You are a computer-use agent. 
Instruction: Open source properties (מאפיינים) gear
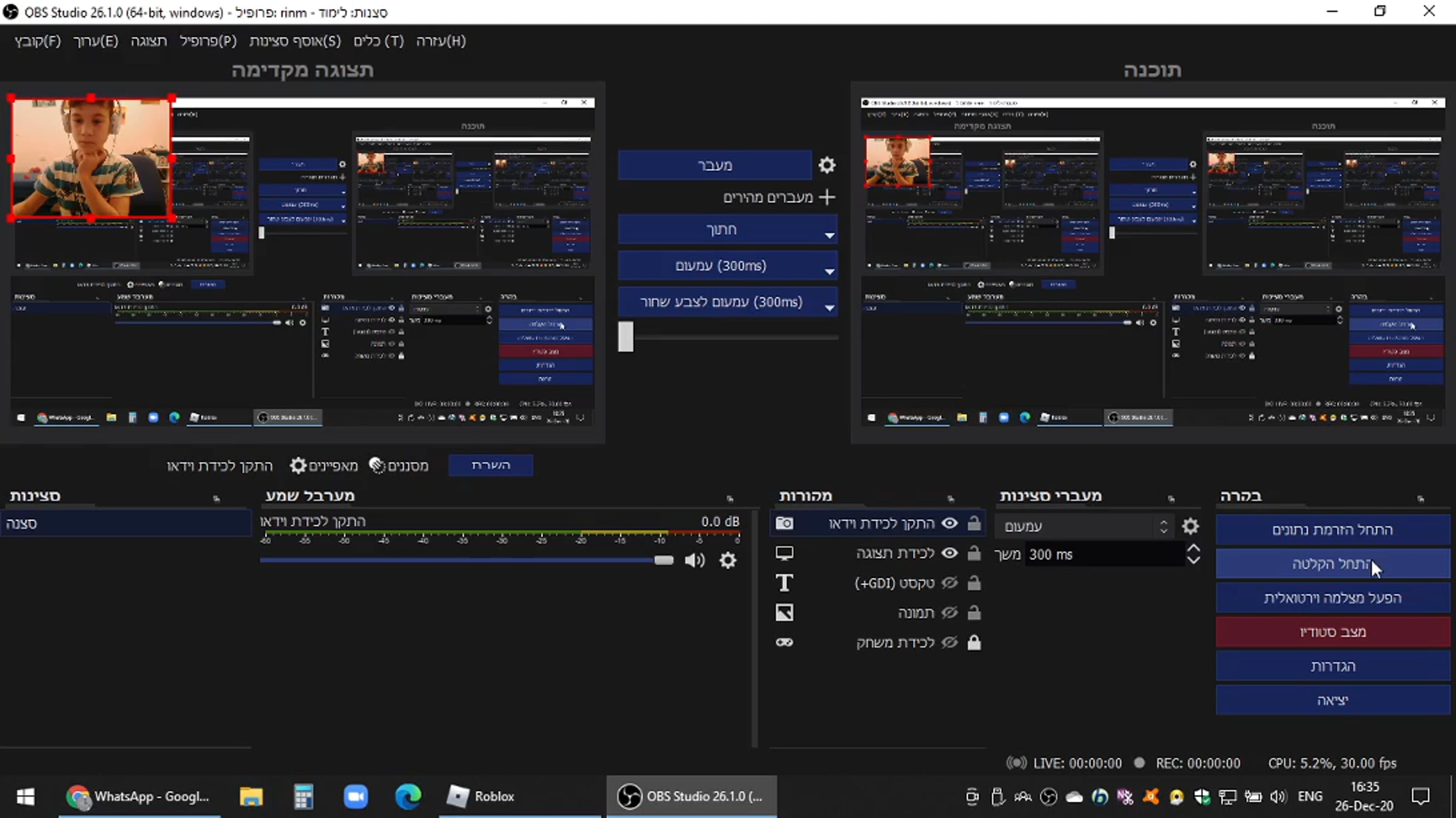tap(298, 466)
